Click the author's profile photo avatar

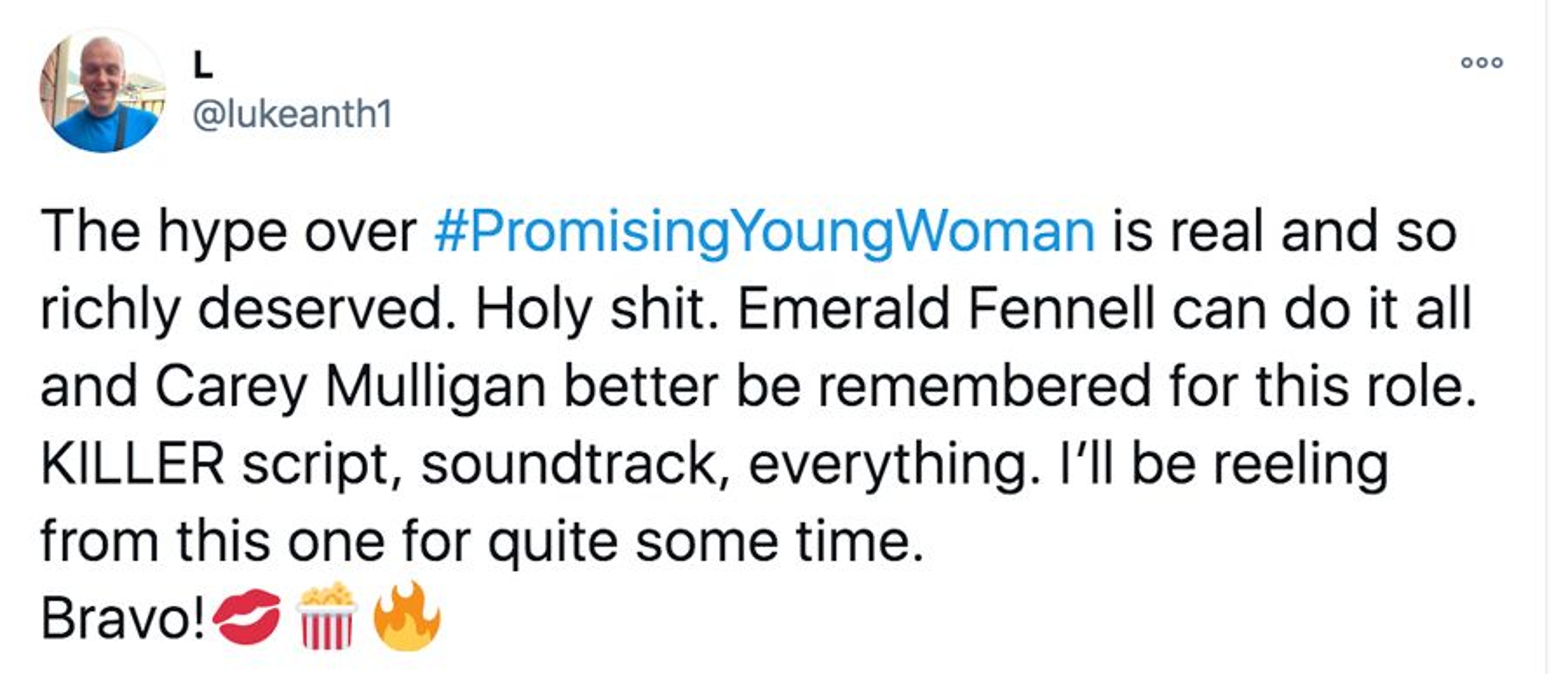[102, 91]
